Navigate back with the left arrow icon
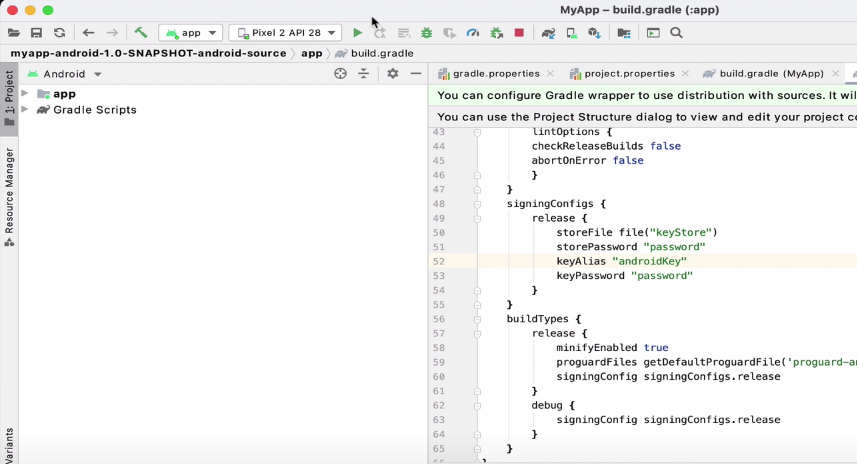 88,33
